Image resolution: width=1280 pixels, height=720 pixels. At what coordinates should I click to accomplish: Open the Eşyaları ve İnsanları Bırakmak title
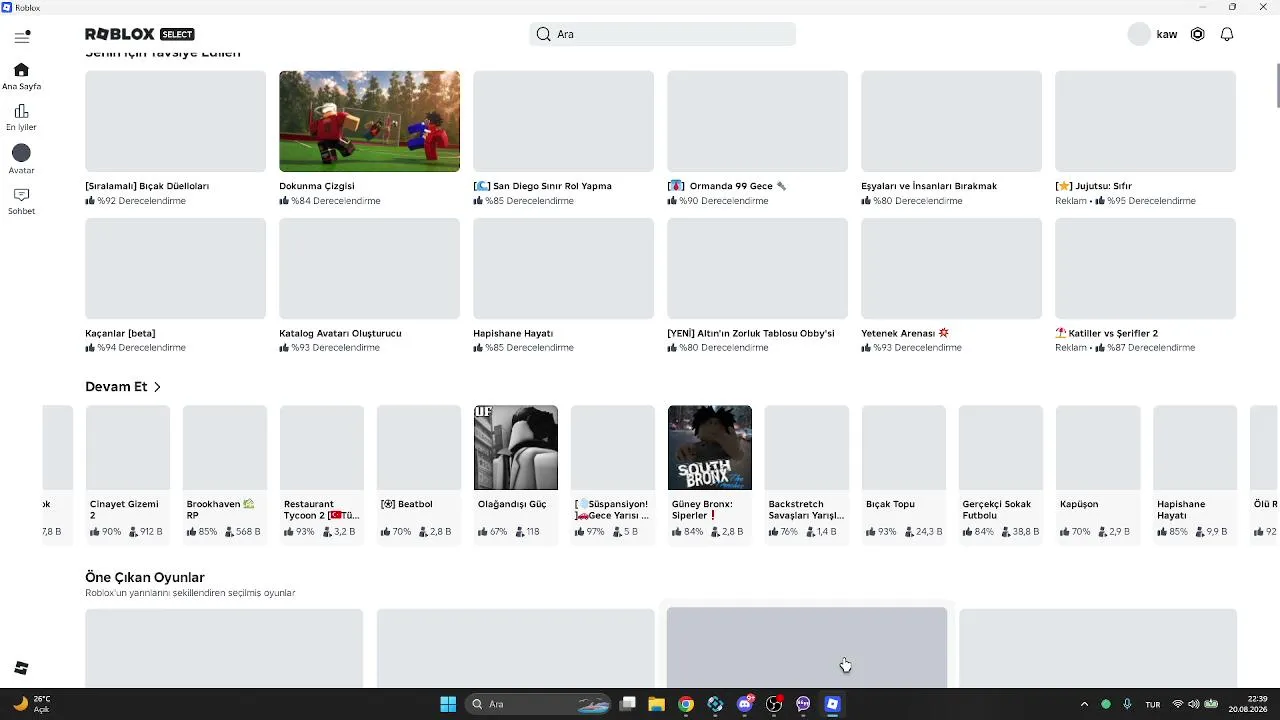(x=929, y=186)
